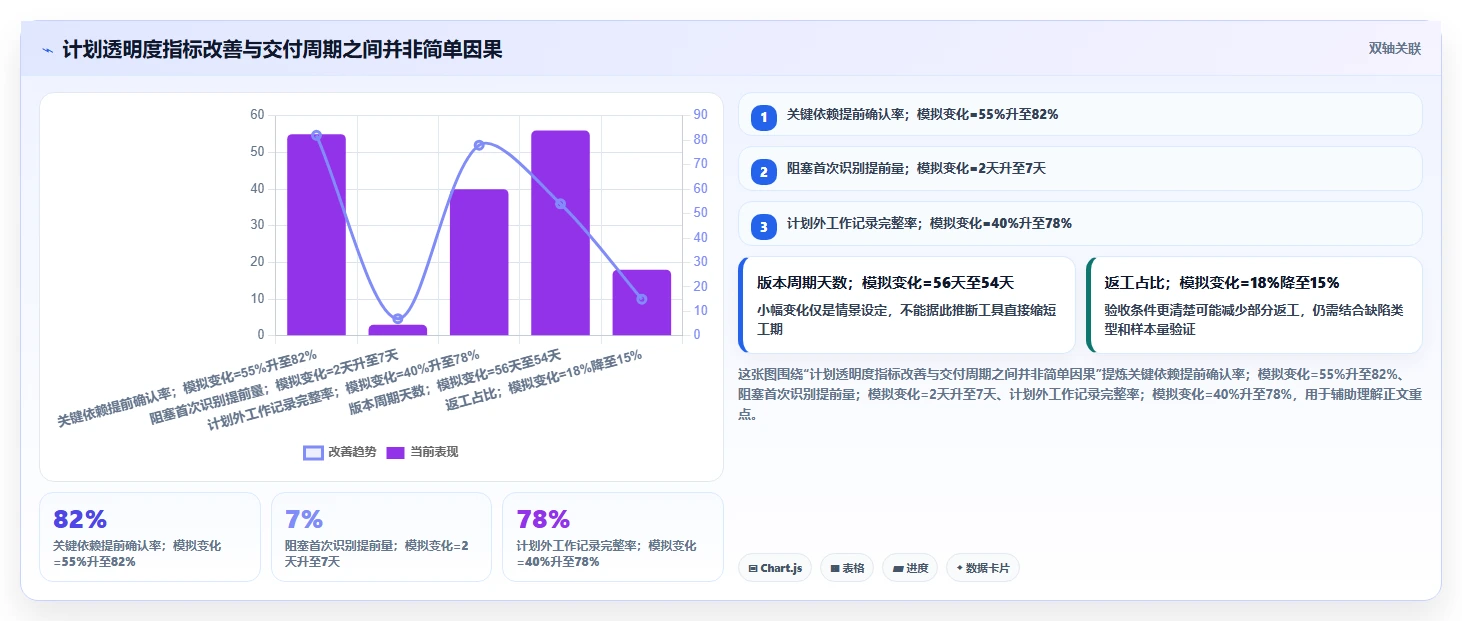Click the tallest bar for 版本周期天数
The image size is (1462, 621).
560,233
